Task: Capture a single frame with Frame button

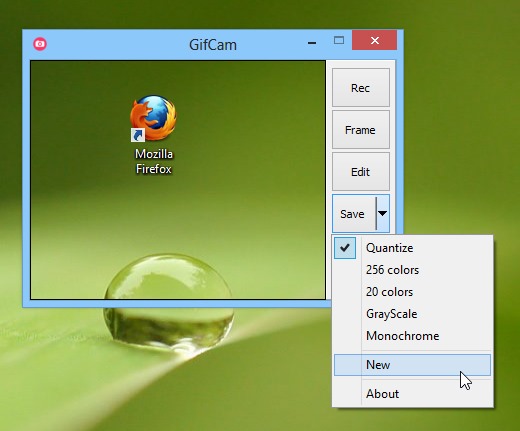Action: tap(361, 130)
